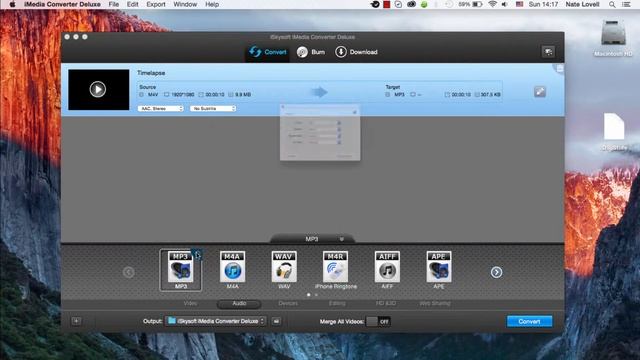Click the green leaf menu bar icon
This screenshot has height=360, width=640.
[x=424, y=4]
